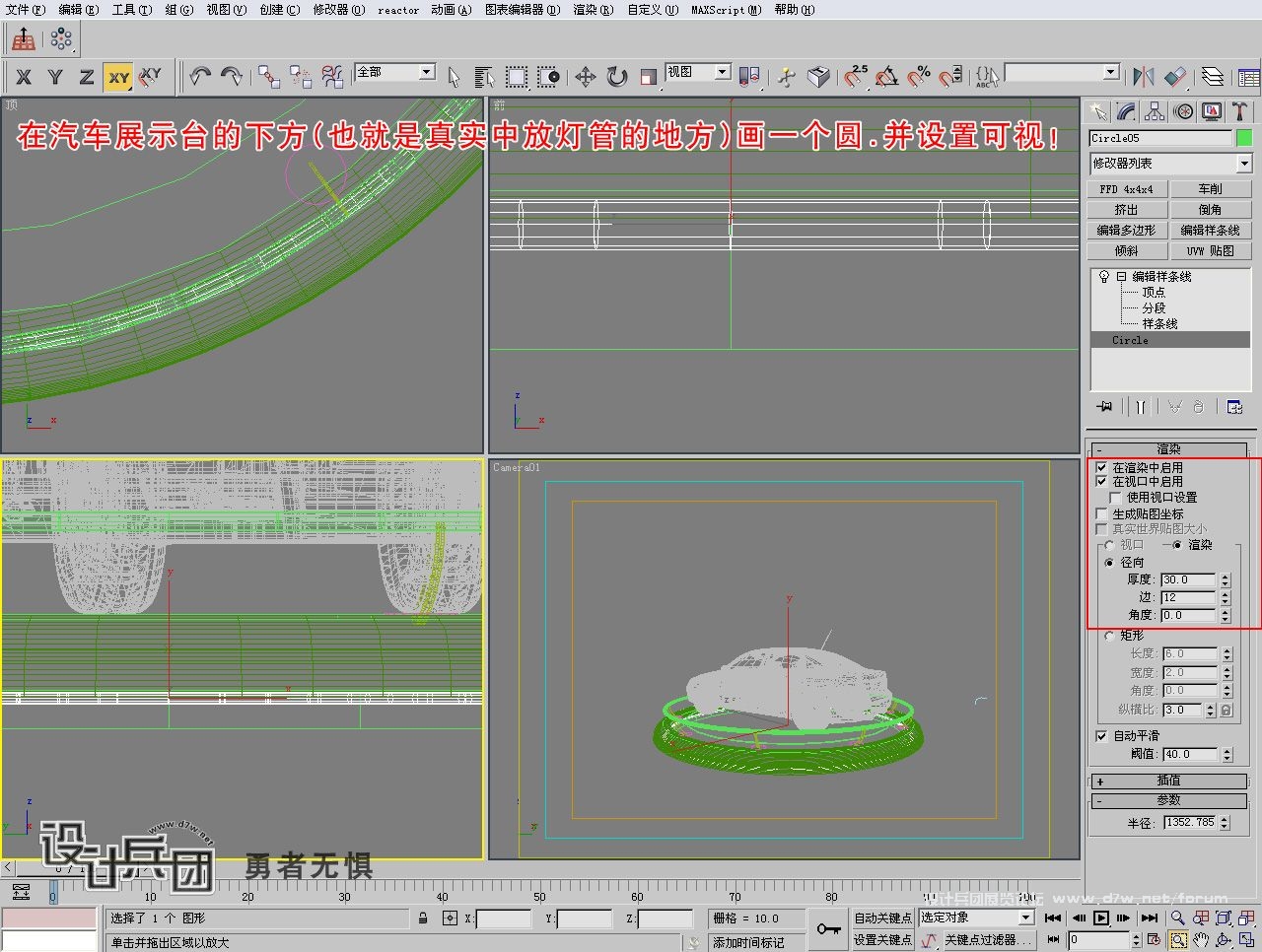1262x952 pixels.
Task: Collapse the 参数 rollout
Action: pos(1169,800)
